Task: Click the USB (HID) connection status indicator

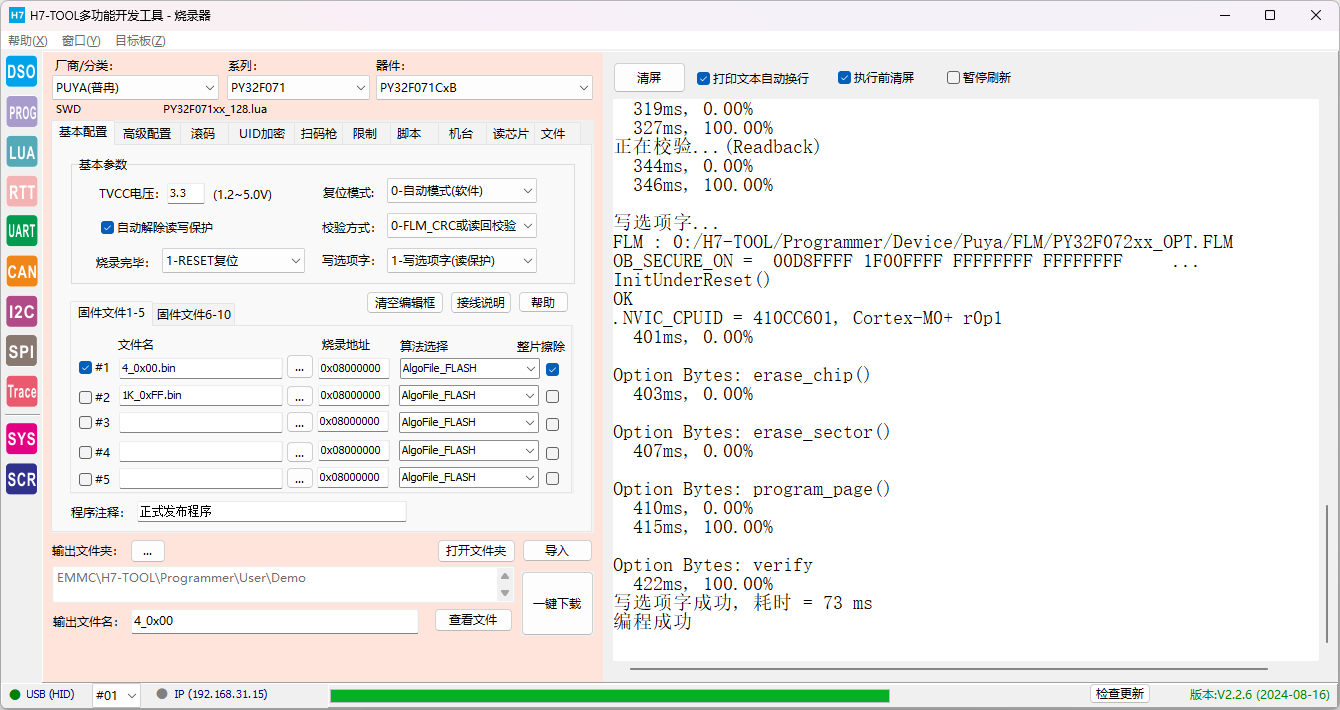Action: click(x=43, y=694)
